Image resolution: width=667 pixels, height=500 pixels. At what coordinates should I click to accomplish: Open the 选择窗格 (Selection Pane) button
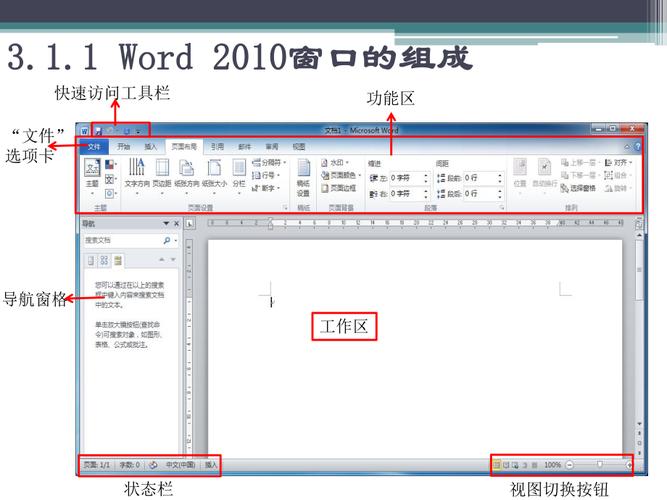[578, 188]
